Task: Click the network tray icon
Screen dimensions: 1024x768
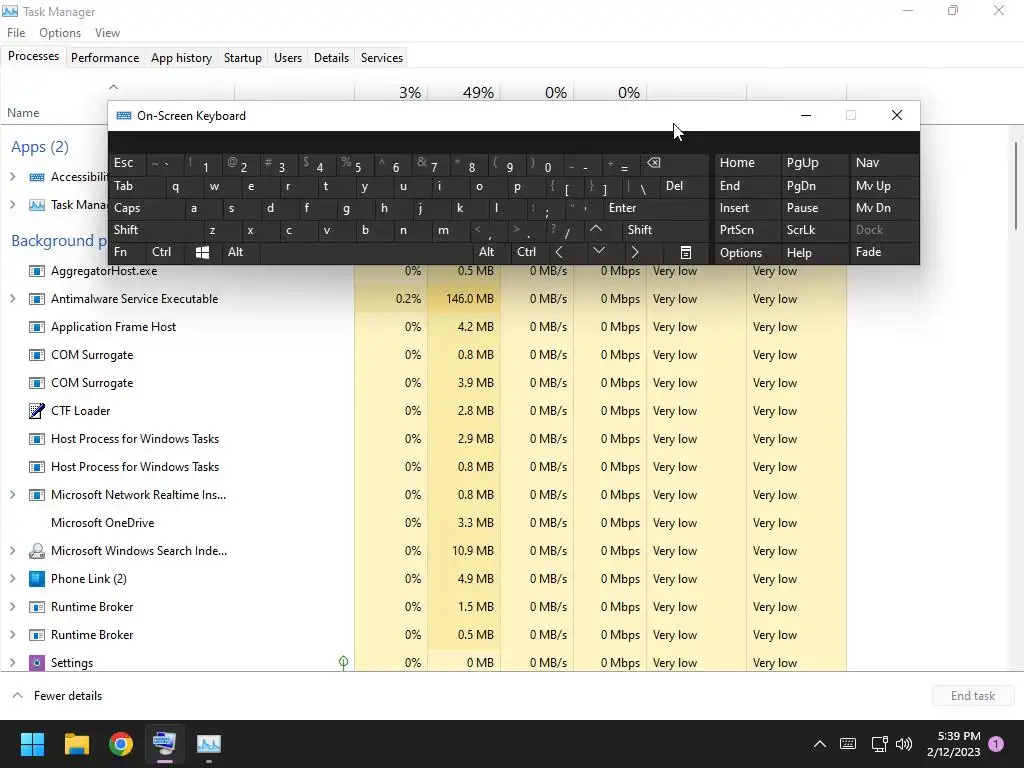Action: tap(880, 744)
